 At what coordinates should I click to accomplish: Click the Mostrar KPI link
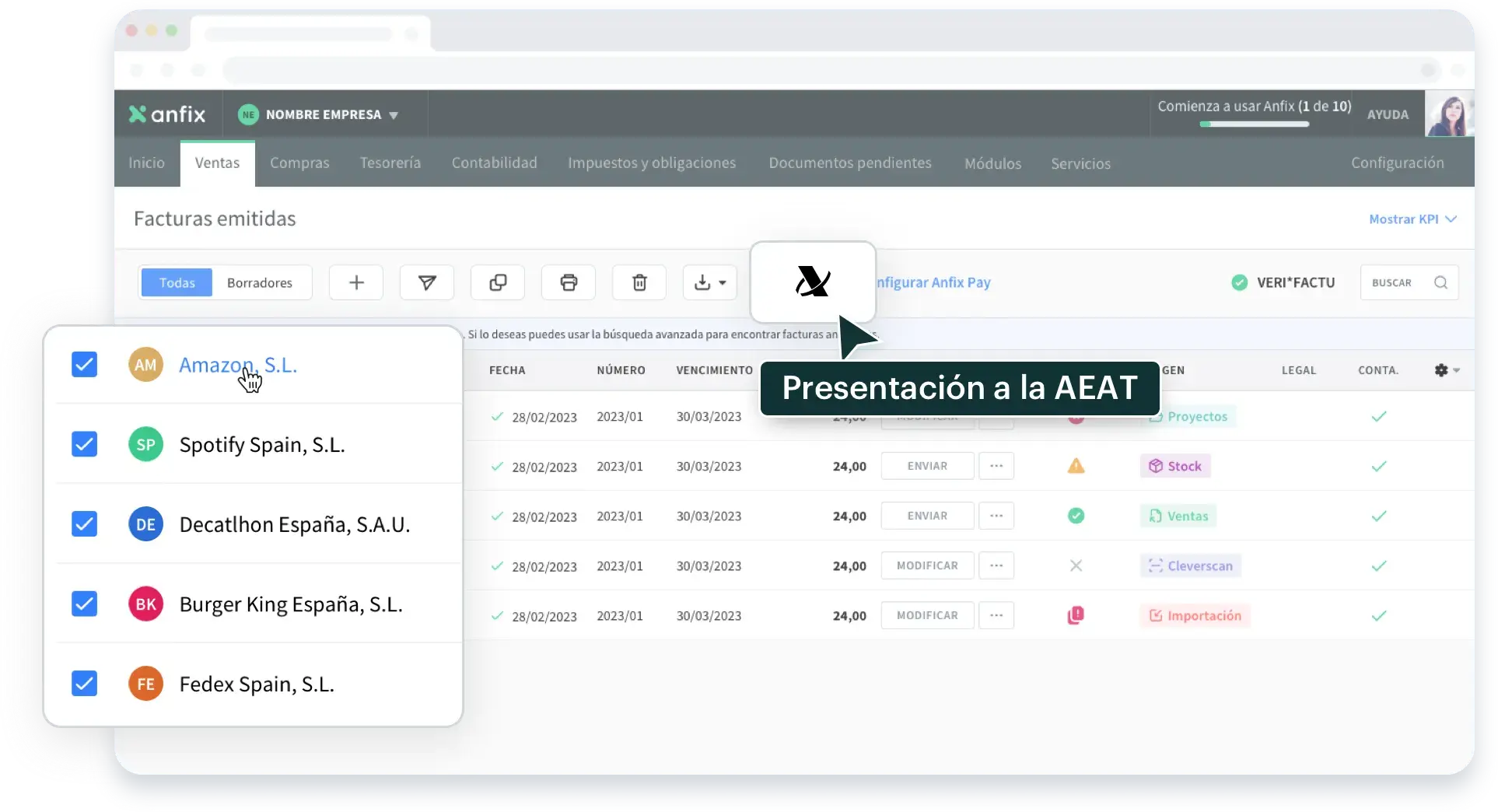[x=1412, y=219]
